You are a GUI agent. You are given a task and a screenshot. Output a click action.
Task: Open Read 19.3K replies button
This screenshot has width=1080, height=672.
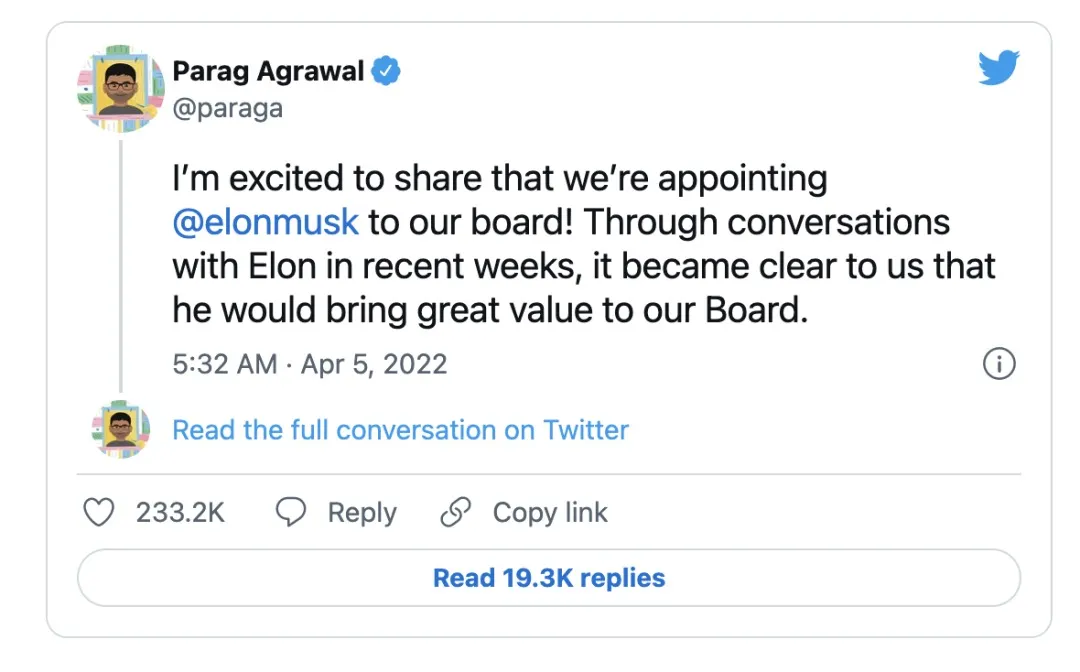pyautogui.click(x=548, y=578)
